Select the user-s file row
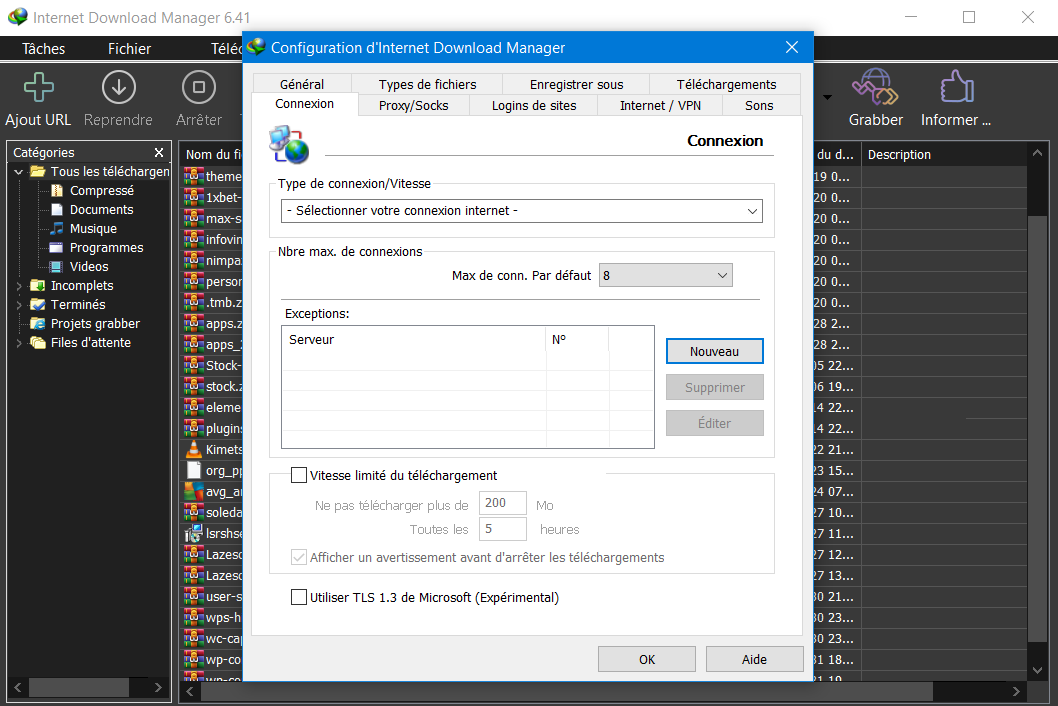This screenshot has height=706, width=1058. click(215, 596)
